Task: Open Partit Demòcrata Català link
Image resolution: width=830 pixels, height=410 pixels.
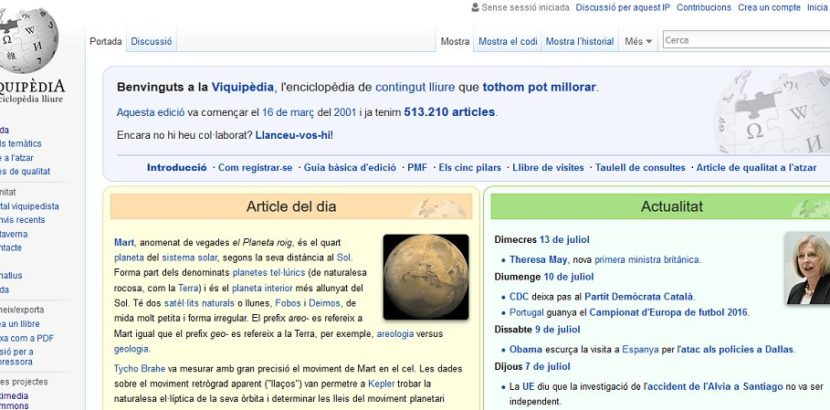Action: click(x=639, y=297)
